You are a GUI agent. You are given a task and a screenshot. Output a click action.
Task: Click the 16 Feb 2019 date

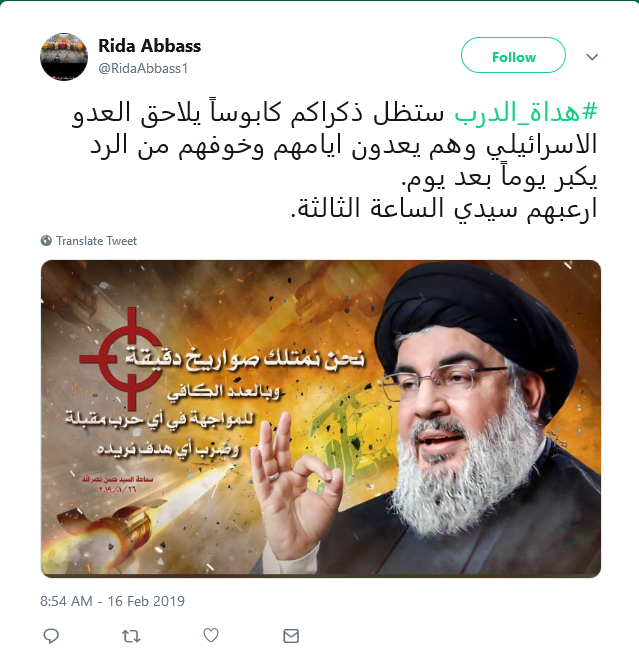[x=146, y=601]
